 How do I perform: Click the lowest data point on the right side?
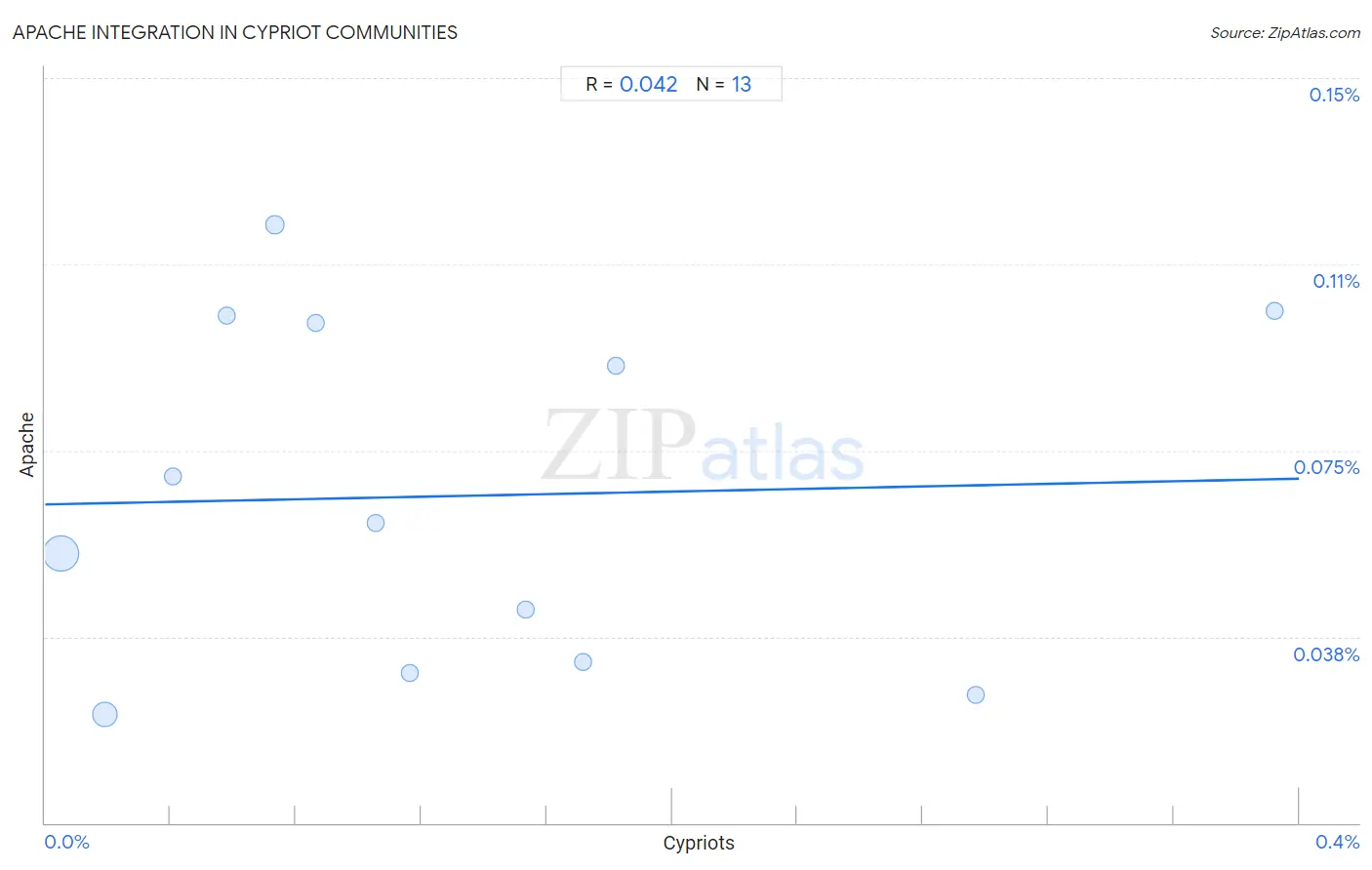[x=976, y=695]
